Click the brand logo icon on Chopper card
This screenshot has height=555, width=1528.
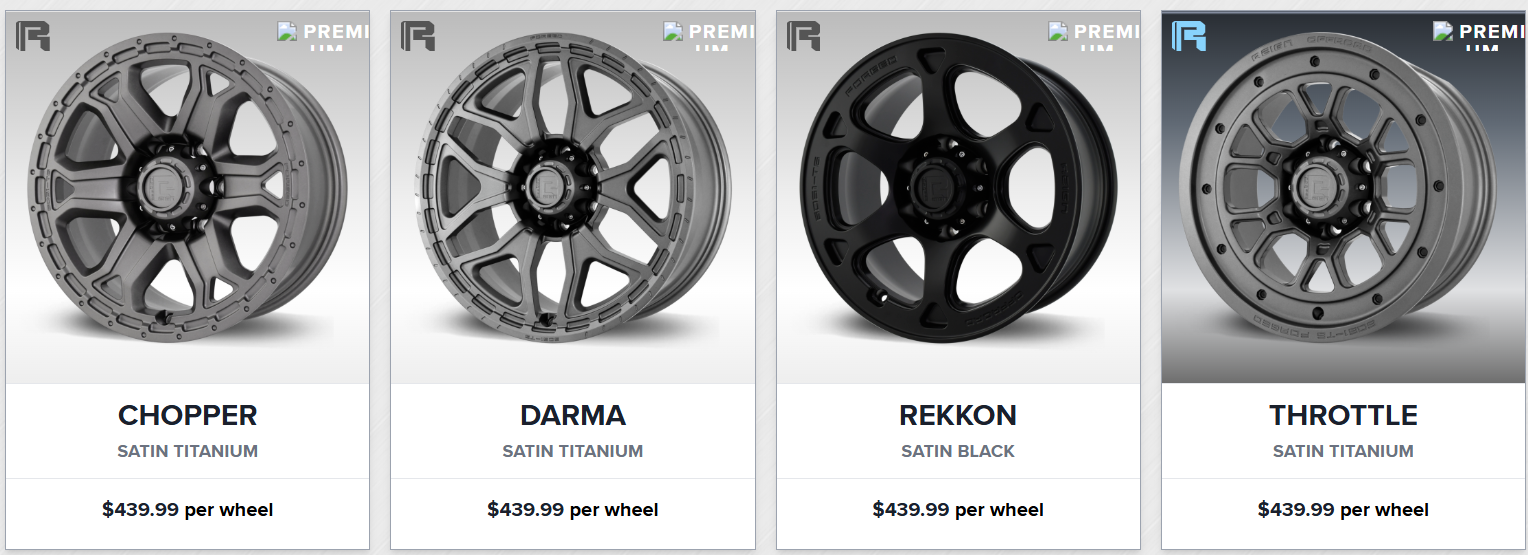tap(33, 36)
